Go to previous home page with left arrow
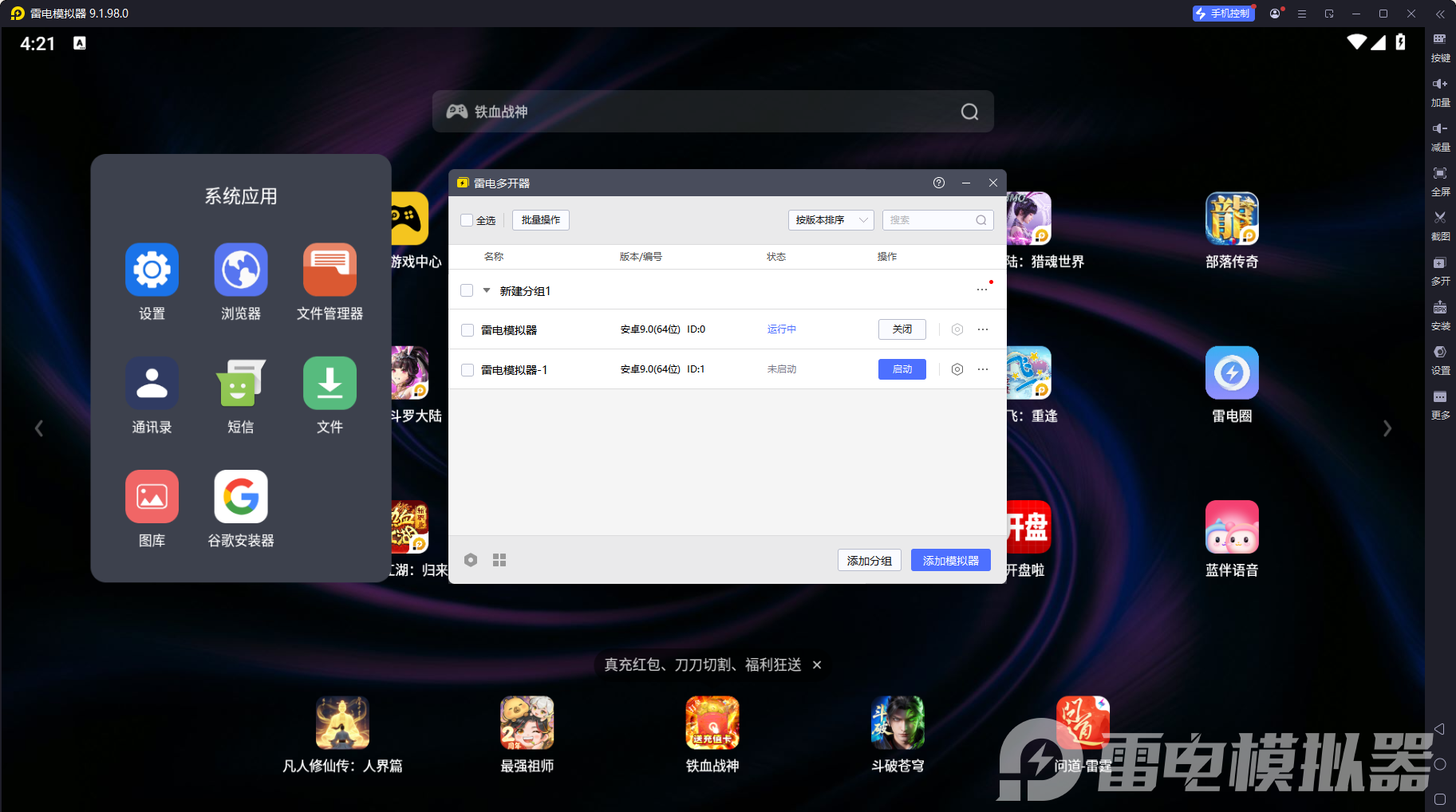 38,428
